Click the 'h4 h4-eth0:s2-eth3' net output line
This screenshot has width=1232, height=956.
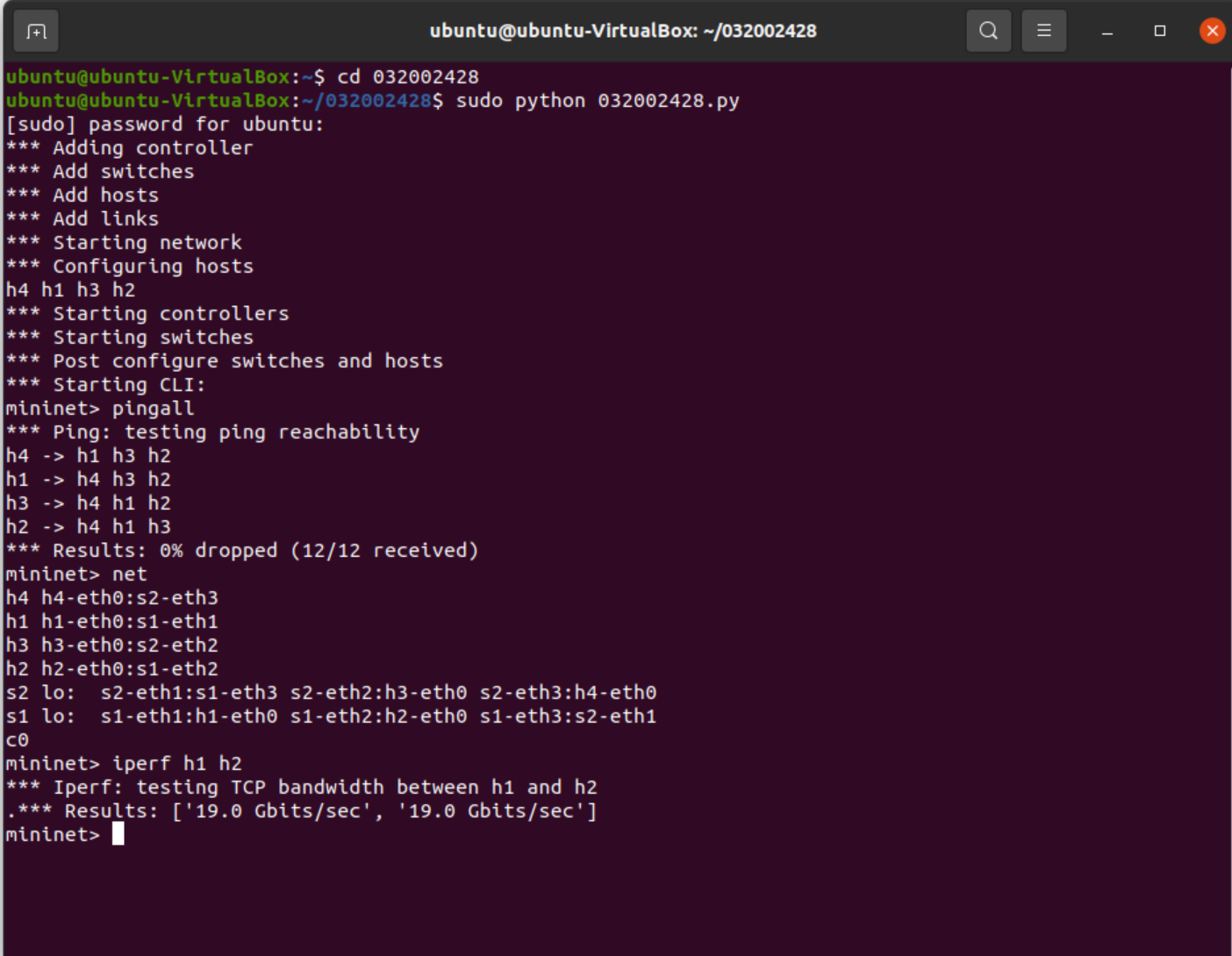[x=111, y=598]
